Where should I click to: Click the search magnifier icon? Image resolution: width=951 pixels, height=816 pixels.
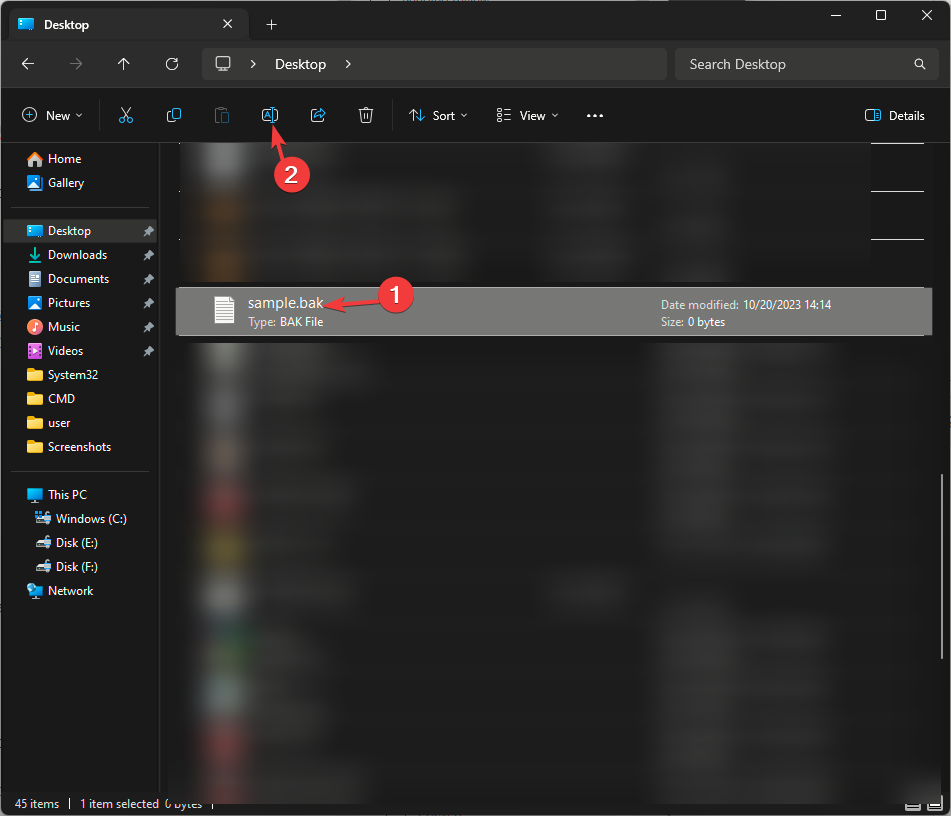coord(919,64)
